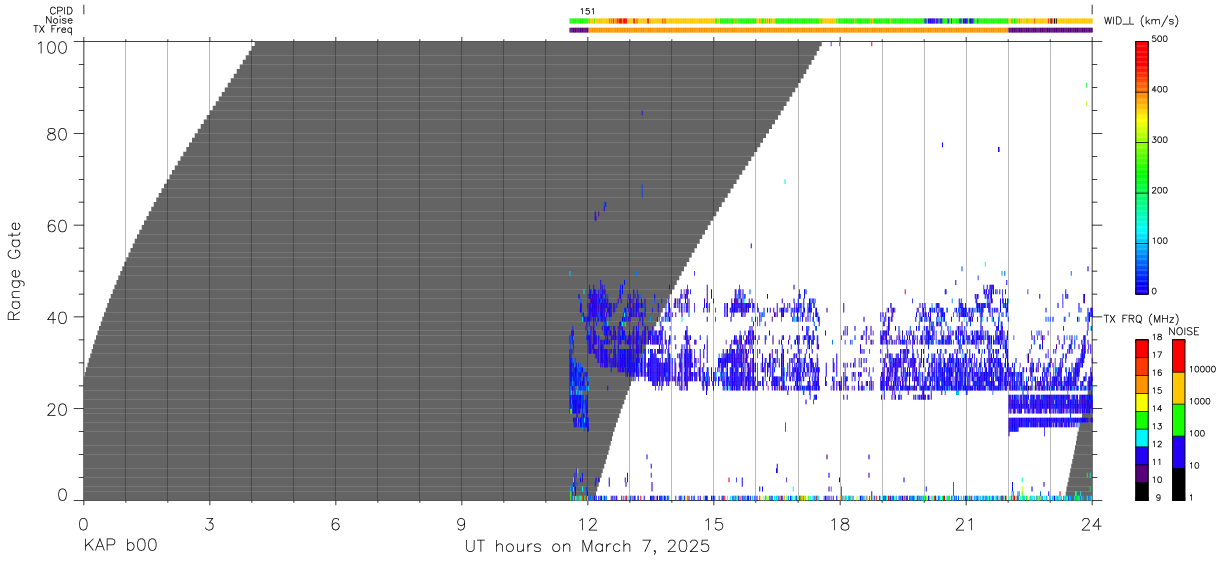Image resolution: width=1228 pixels, height=567 pixels.
Task: Click the cyan segment of TX FRQ bar
Action: point(1142,436)
